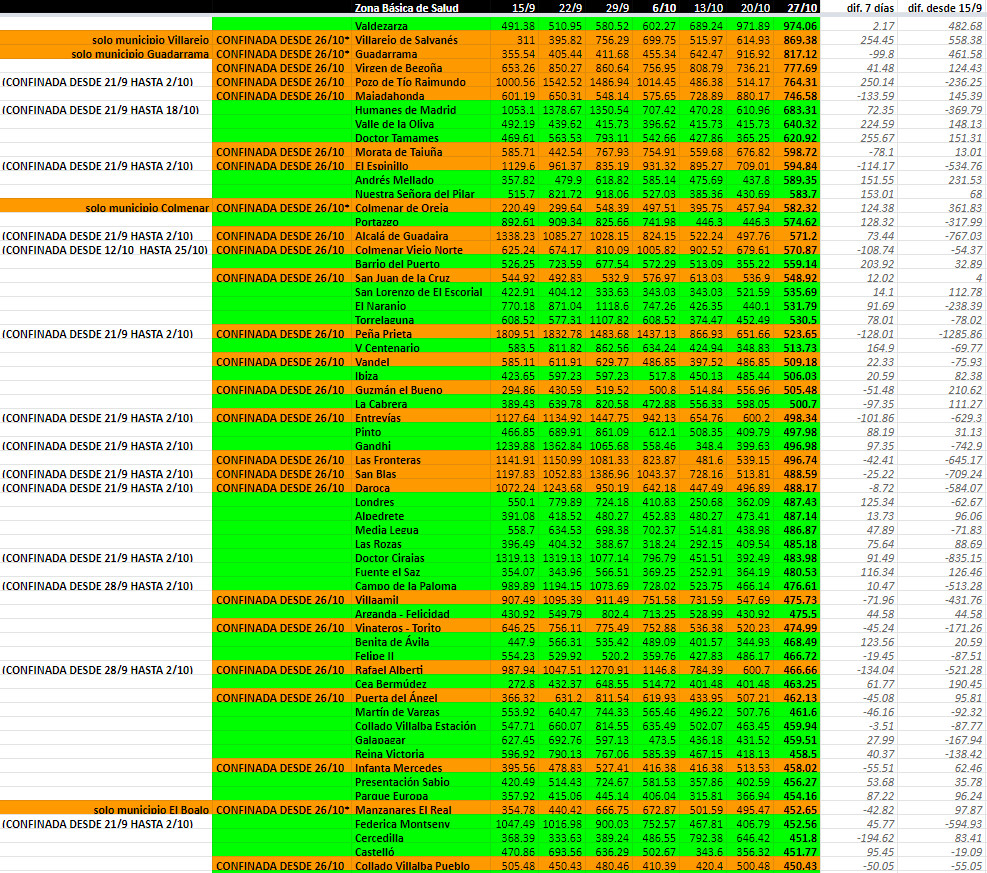Click the "Daroca" zone name cell
This screenshot has height=873, width=987.
(372, 488)
